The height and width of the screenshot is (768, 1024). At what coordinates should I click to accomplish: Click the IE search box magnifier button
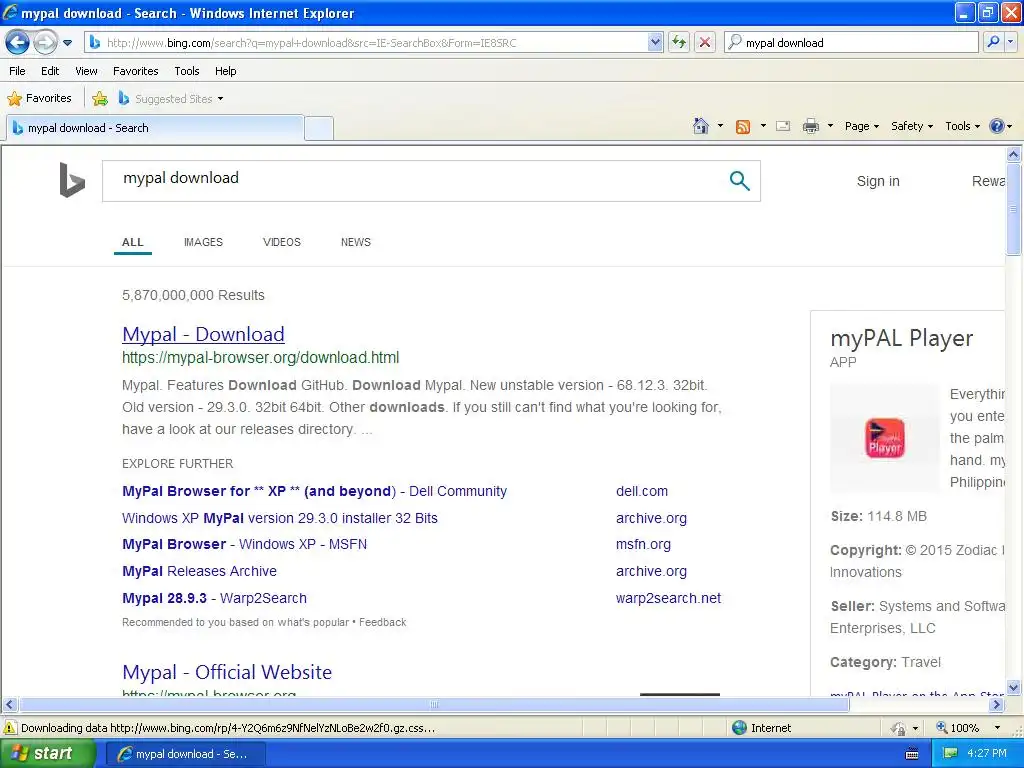993,42
